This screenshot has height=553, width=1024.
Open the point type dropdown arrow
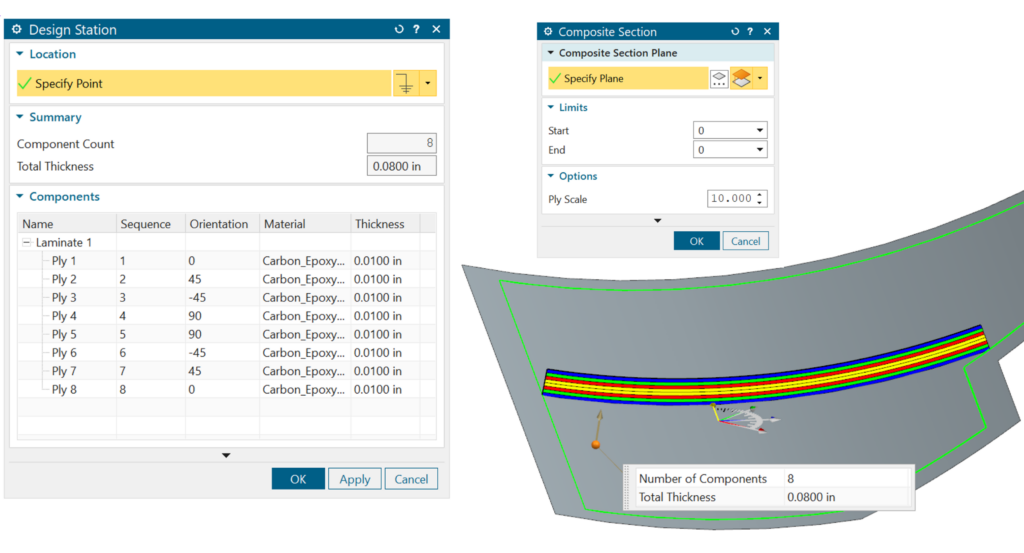(x=429, y=84)
